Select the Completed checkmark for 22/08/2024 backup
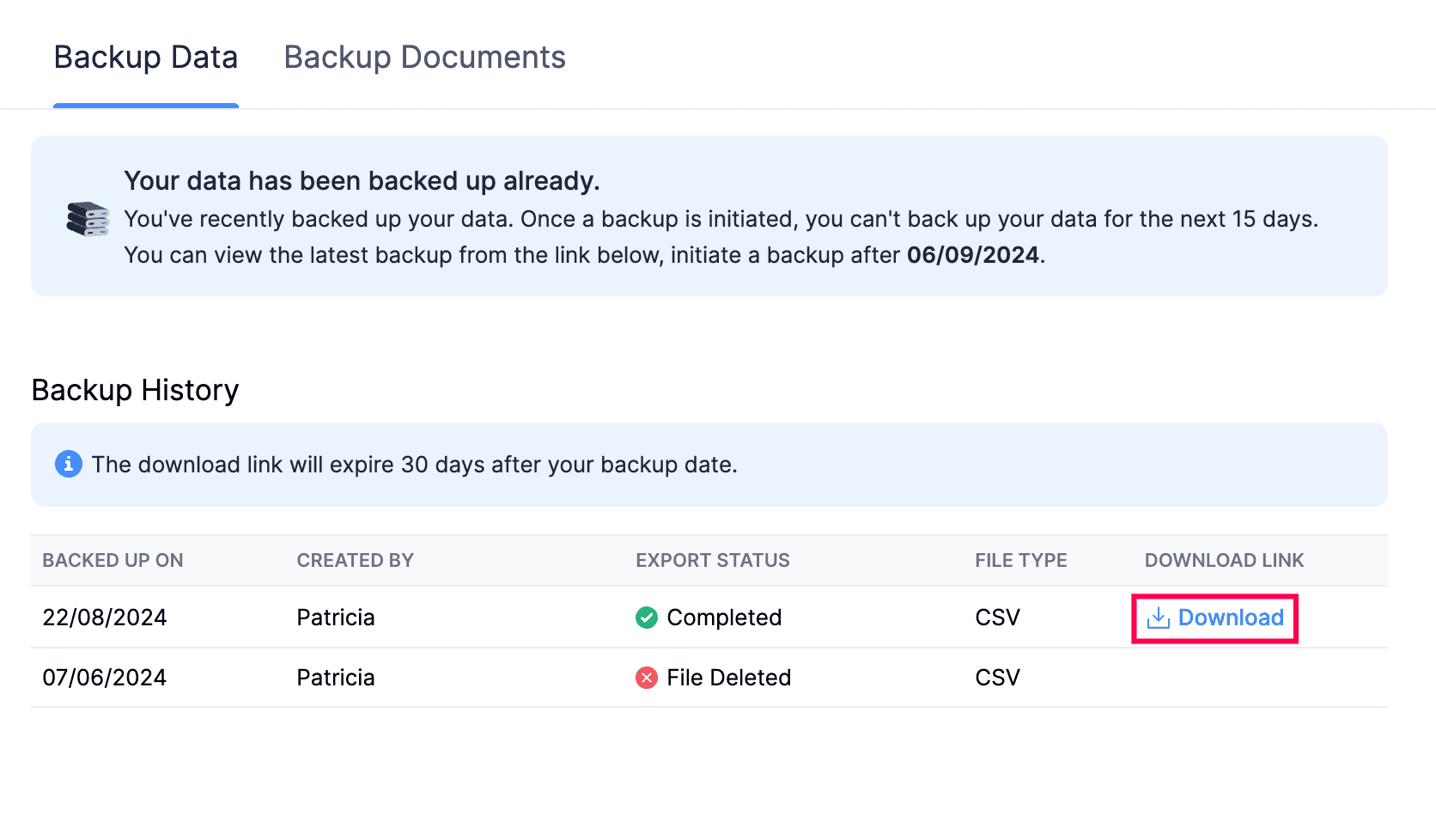This screenshot has width=1436, height=840. coord(646,618)
